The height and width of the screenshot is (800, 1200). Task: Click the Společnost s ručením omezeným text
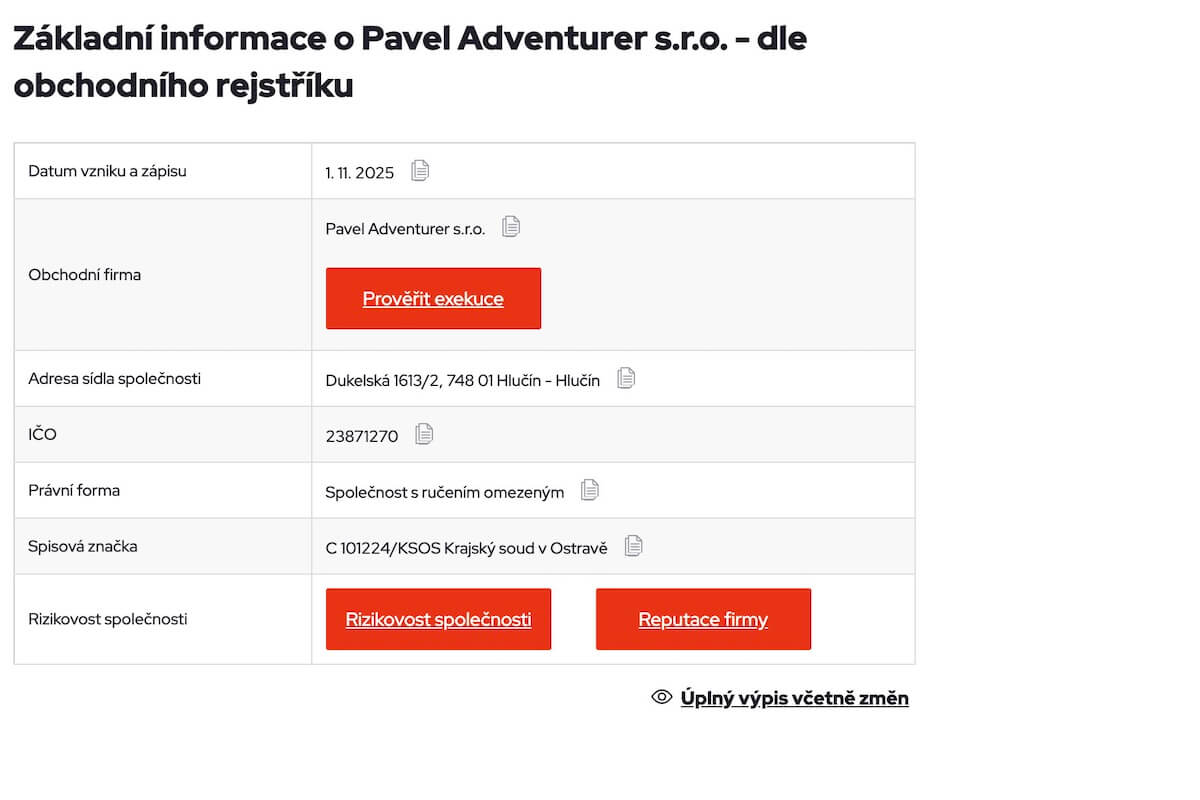pos(444,492)
